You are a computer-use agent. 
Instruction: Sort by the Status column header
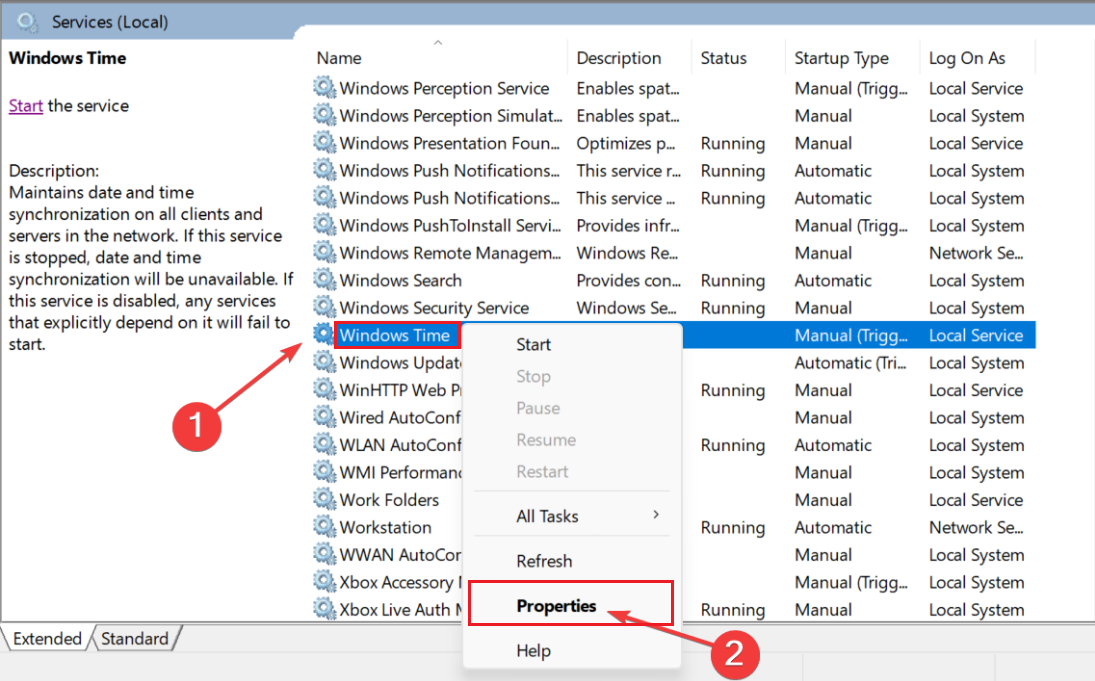723,58
